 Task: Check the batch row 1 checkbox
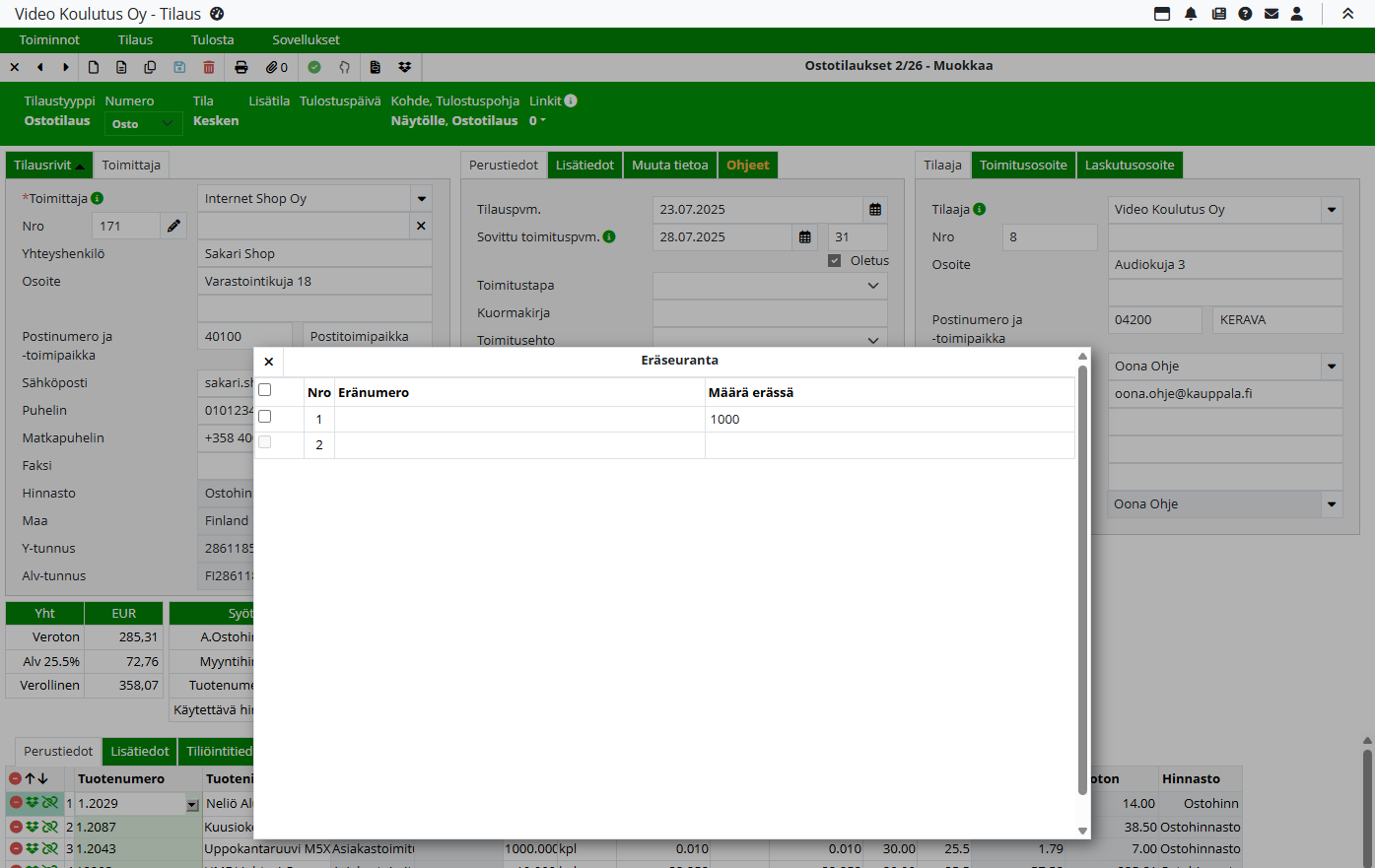[264, 417]
